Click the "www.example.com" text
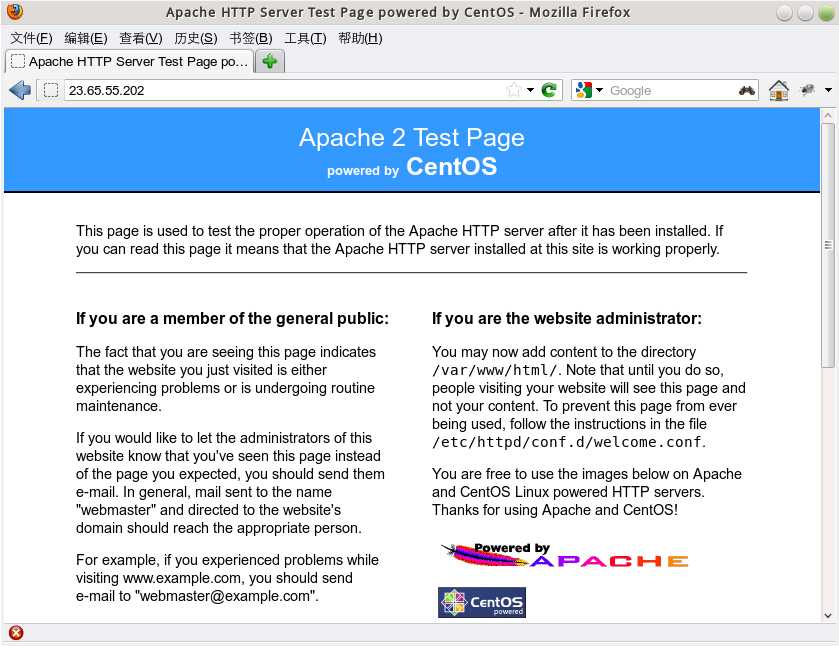Screen dimensions: 839x646 point(182,578)
